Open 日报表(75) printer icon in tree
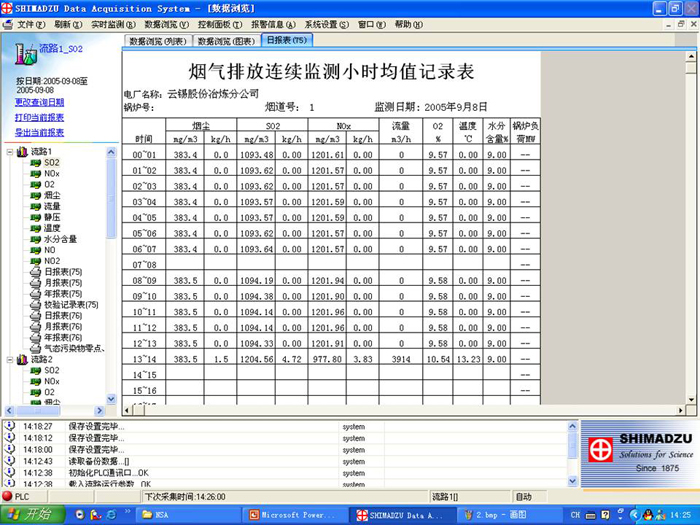The height and width of the screenshot is (525, 700). coord(35,272)
